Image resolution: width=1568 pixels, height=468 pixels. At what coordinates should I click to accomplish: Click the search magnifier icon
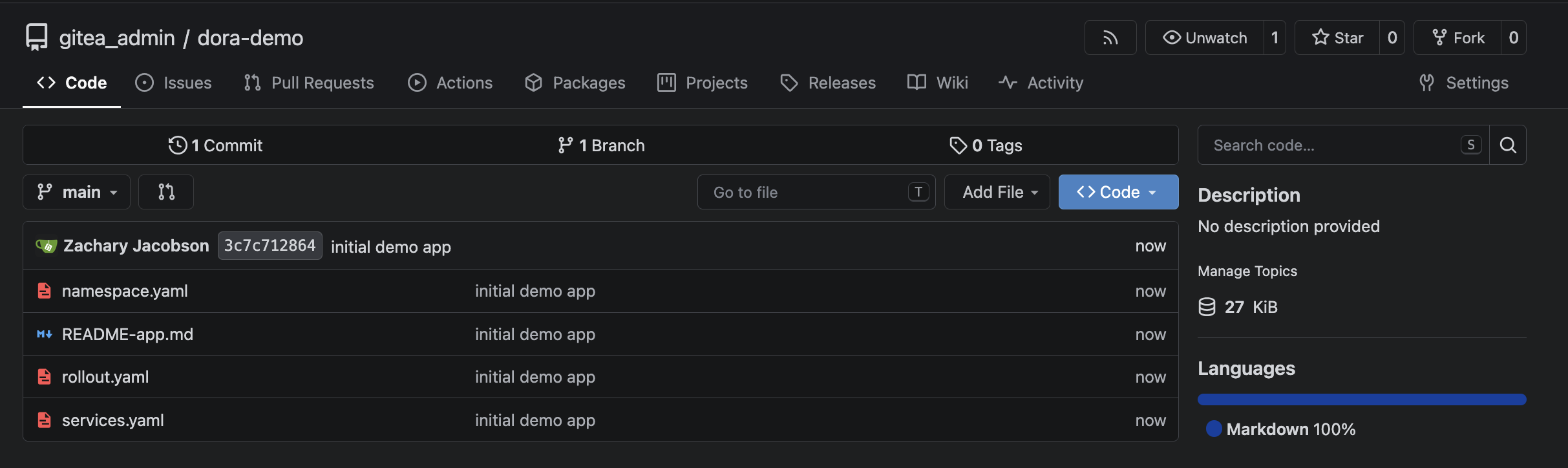[1508, 145]
